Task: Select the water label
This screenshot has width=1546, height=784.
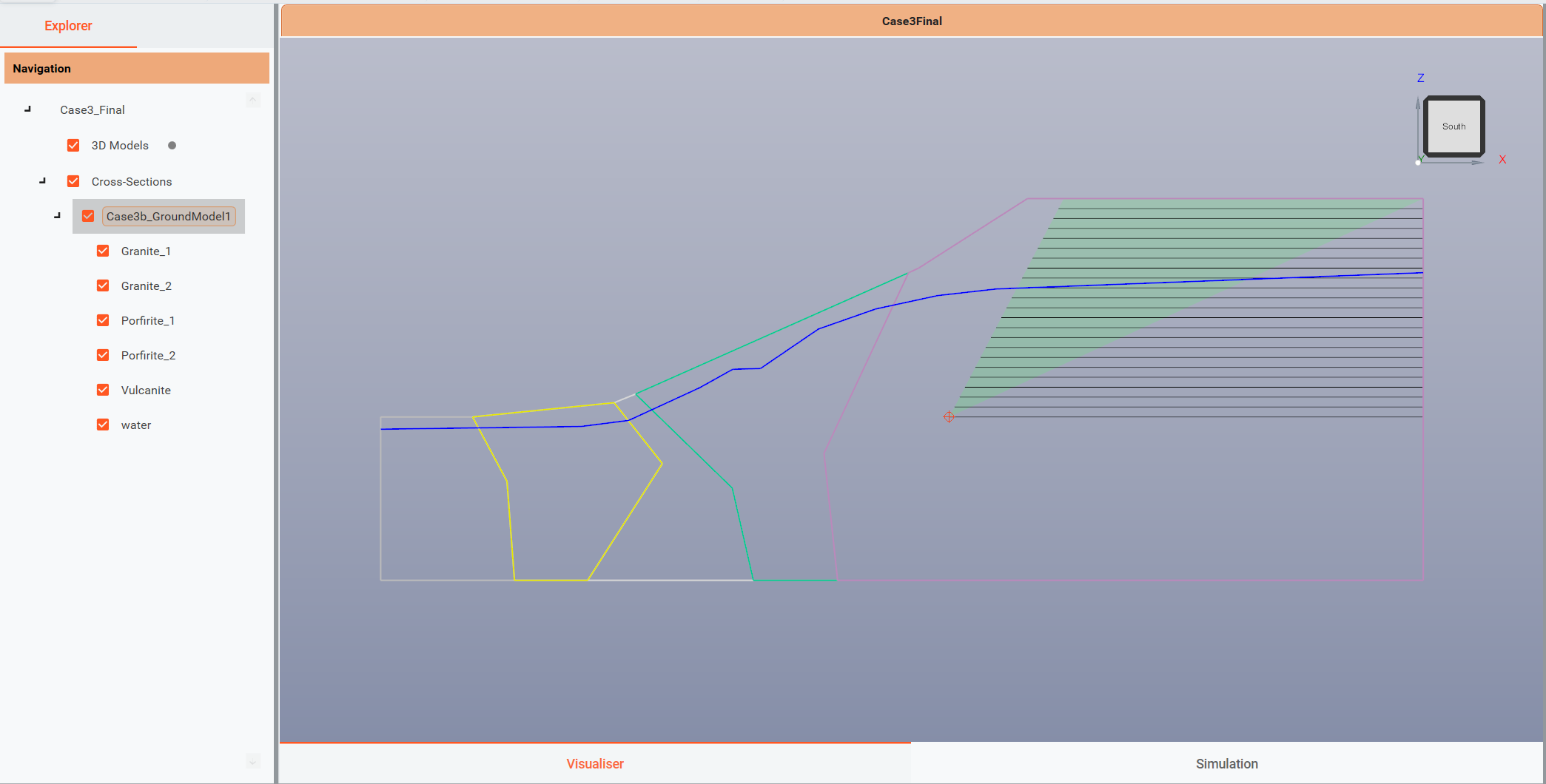Action: click(x=136, y=425)
